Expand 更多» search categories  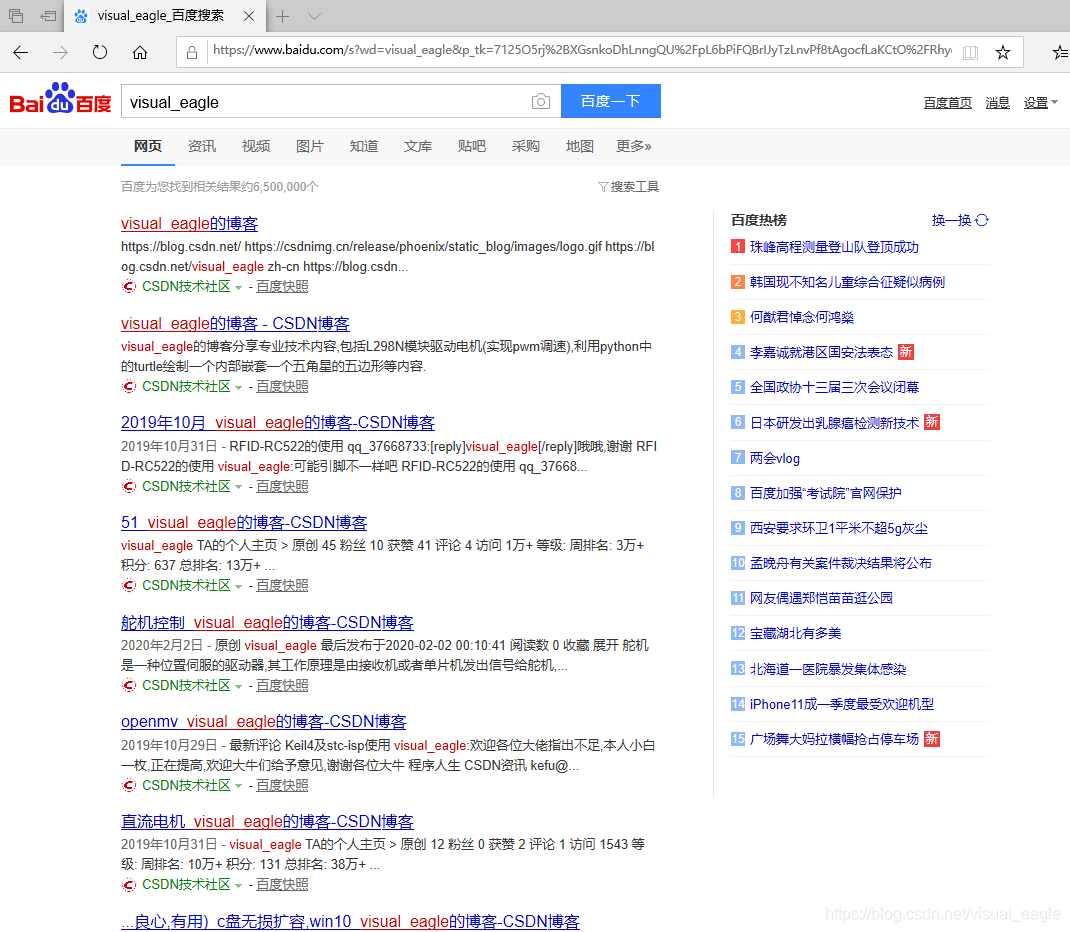point(633,146)
